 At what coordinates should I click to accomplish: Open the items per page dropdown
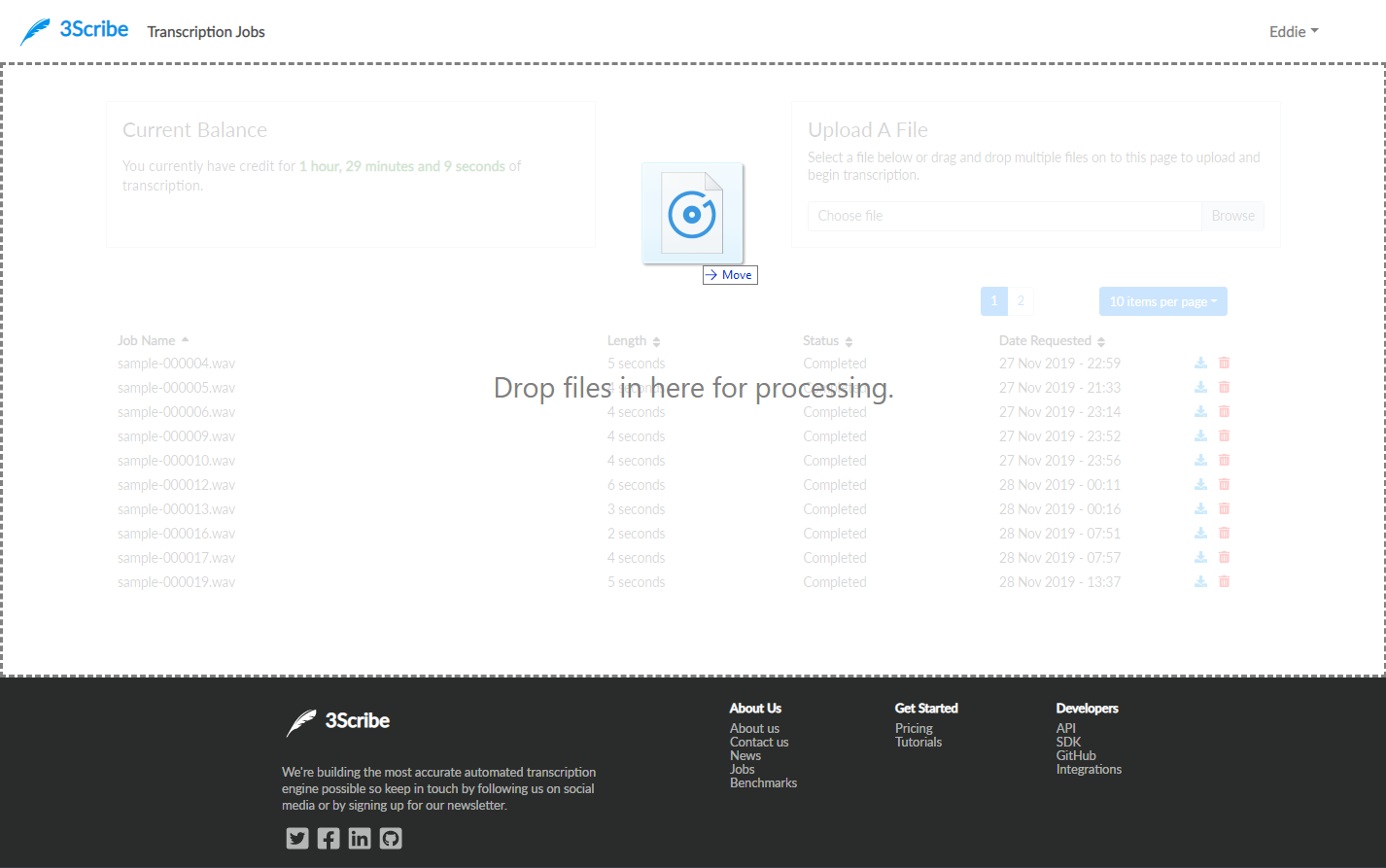tap(1162, 301)
